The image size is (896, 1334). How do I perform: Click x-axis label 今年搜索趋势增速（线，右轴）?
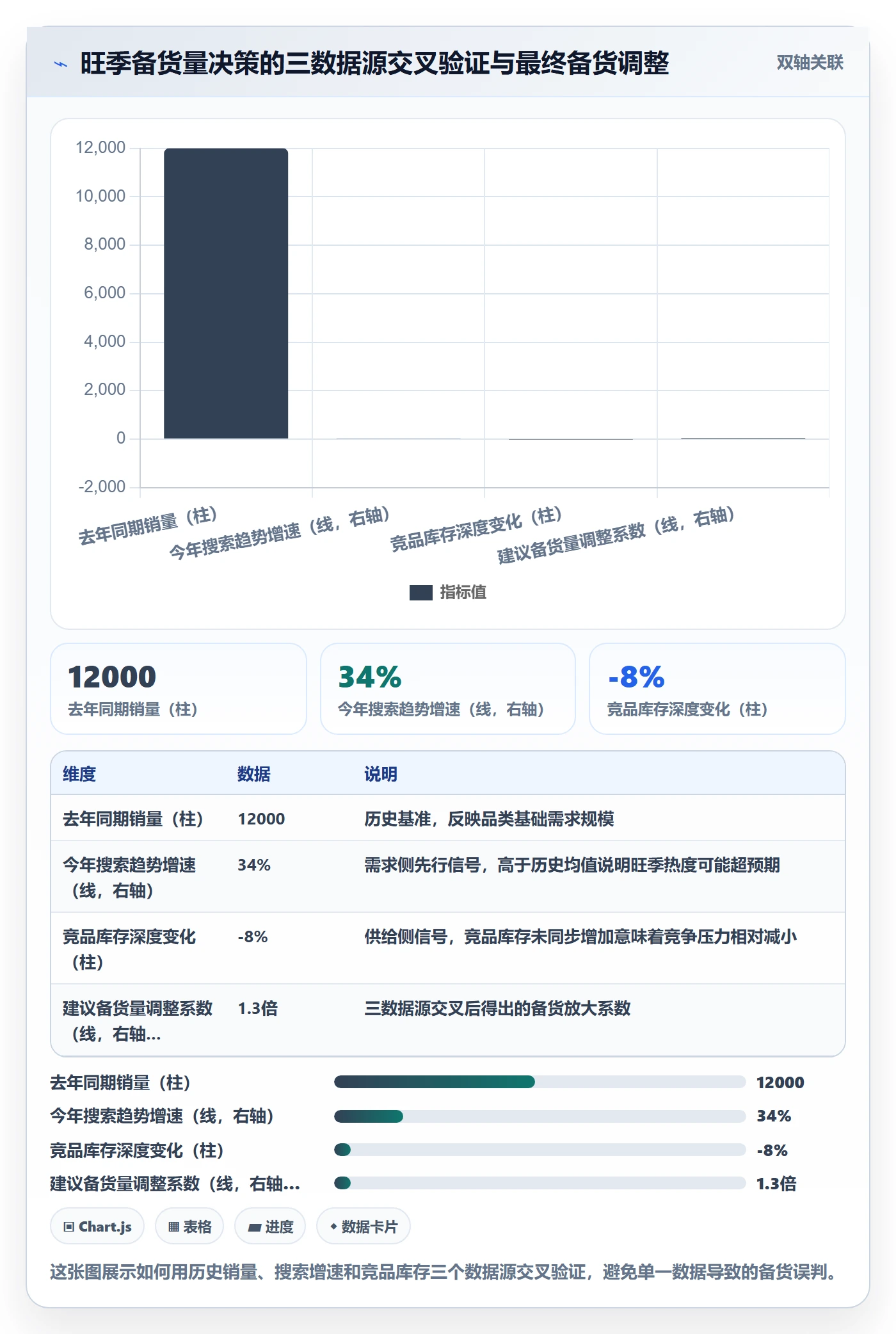pyautogui.click(x=280, y=533)
